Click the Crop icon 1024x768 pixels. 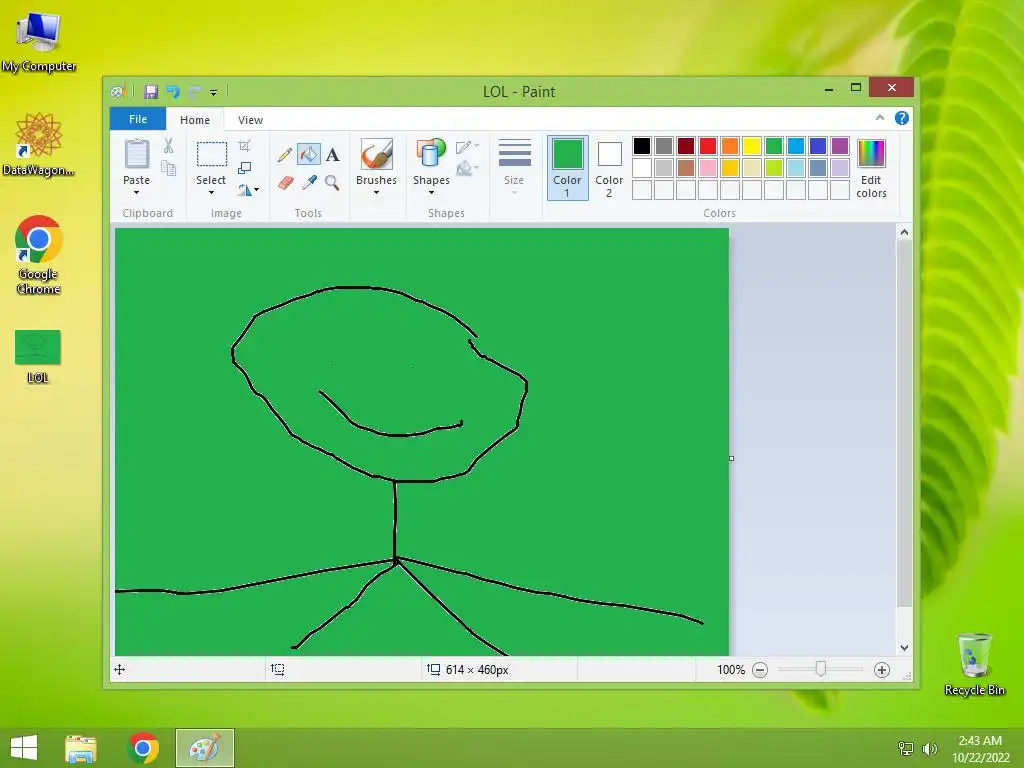(244, 146)
